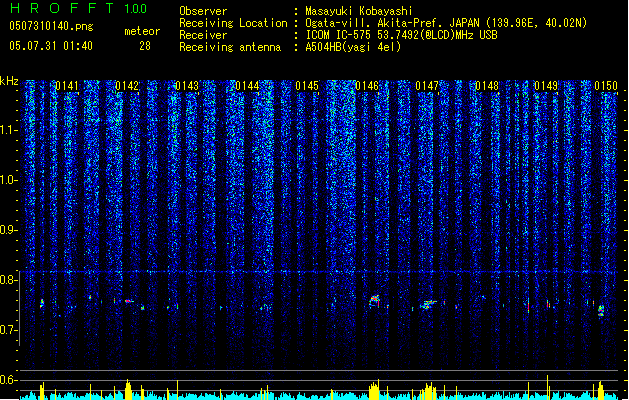This screenshot has width=629, height=400.
Task: Click the yellow power peak under 0146
Action: [x=374, y=389]
